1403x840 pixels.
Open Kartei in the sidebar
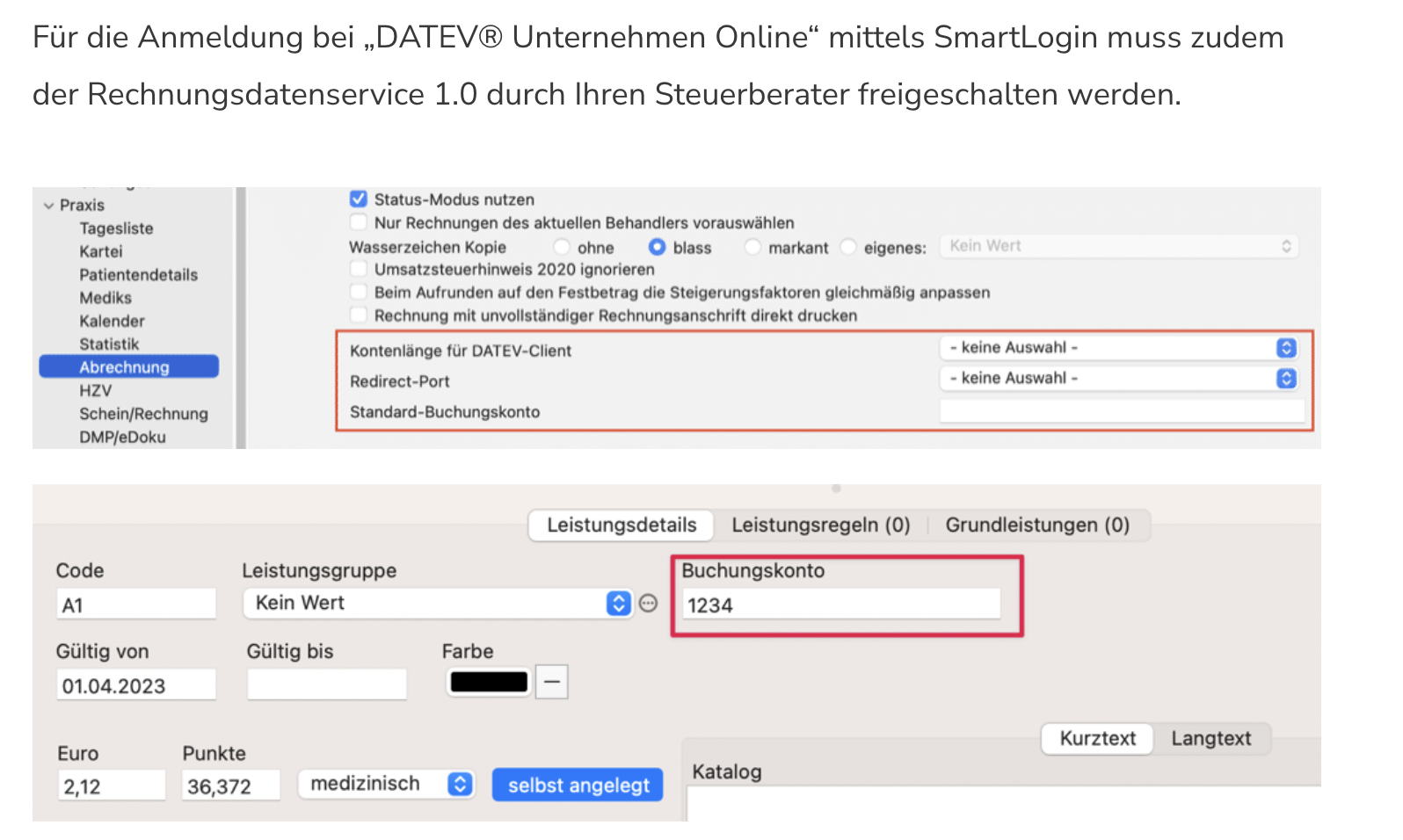point(100,251)
